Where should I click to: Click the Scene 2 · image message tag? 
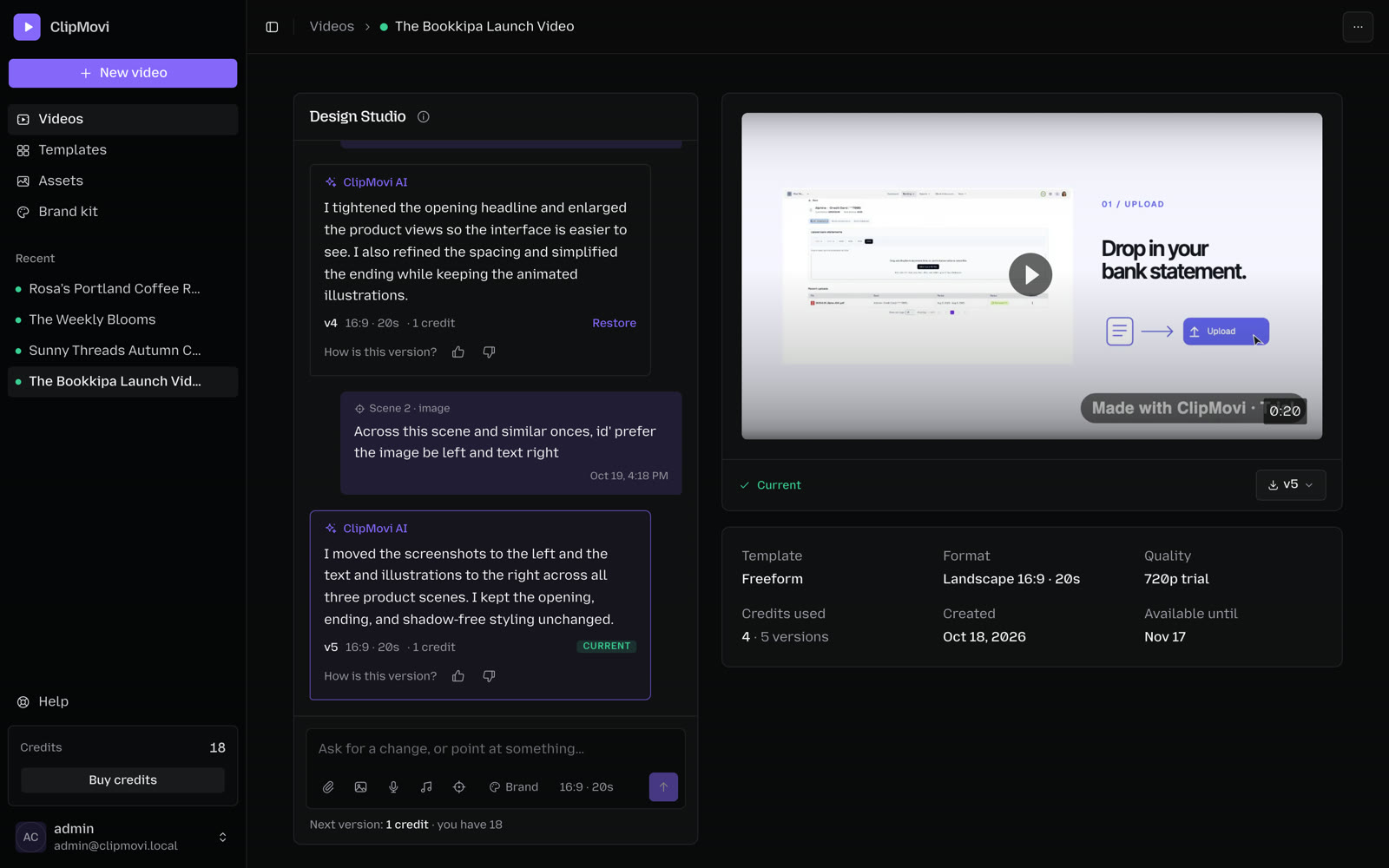(x=402, y=409)
